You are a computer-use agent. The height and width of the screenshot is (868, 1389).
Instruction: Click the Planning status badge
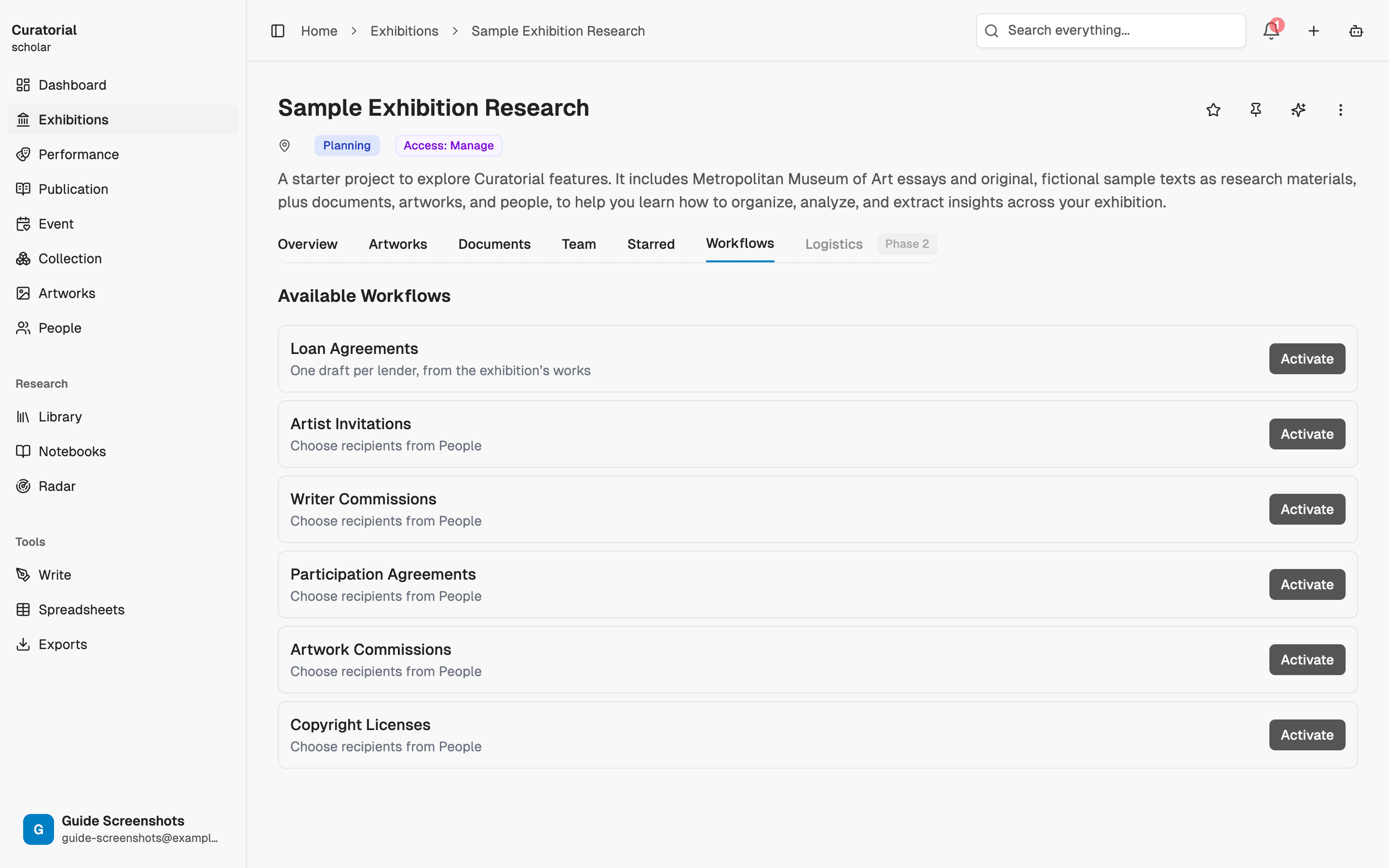click(347, 146)
